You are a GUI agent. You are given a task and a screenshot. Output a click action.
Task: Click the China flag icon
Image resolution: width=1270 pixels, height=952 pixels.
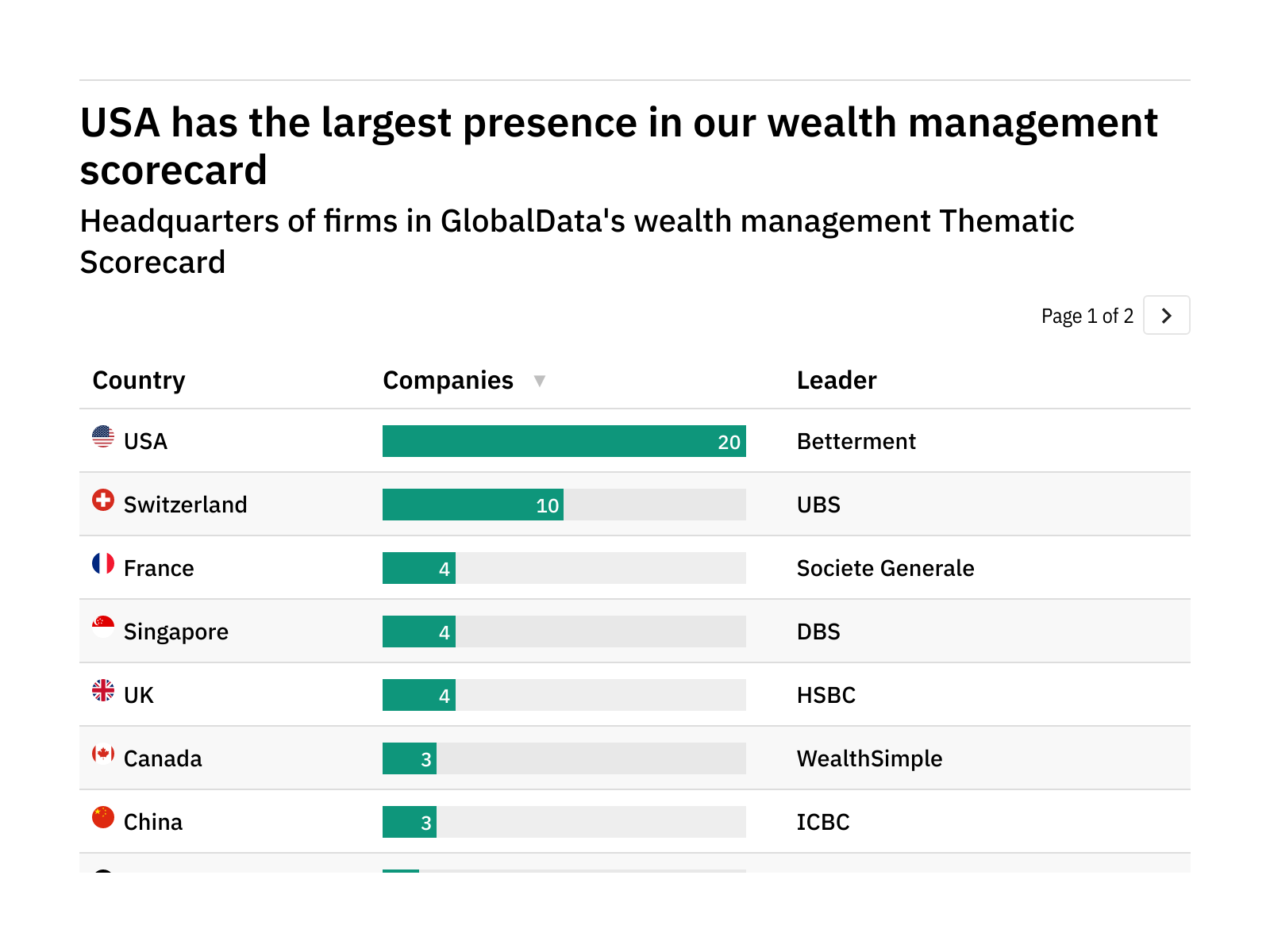(103, 817)
